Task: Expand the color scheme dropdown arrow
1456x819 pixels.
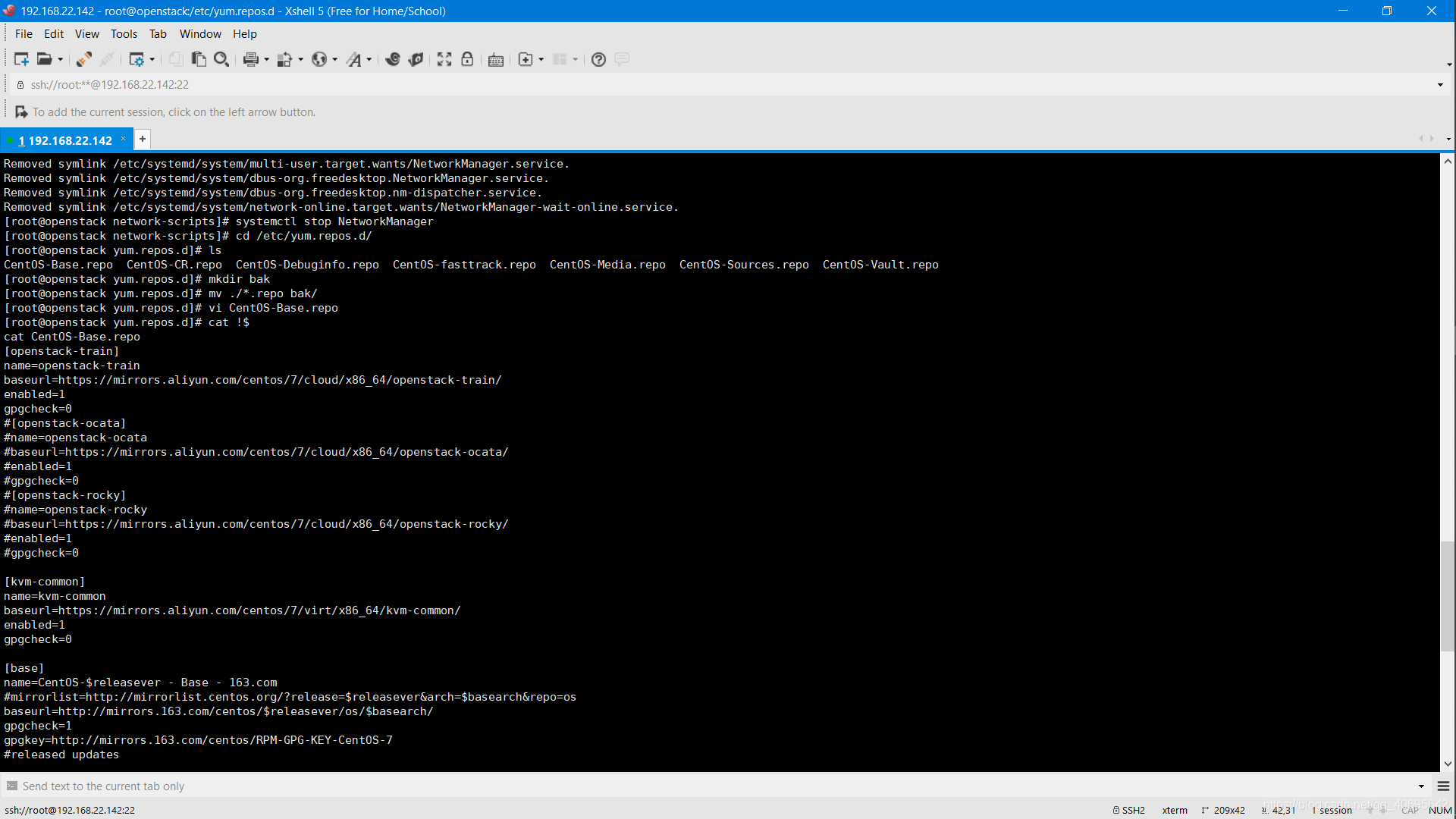Action: click(x=301, y=59)
